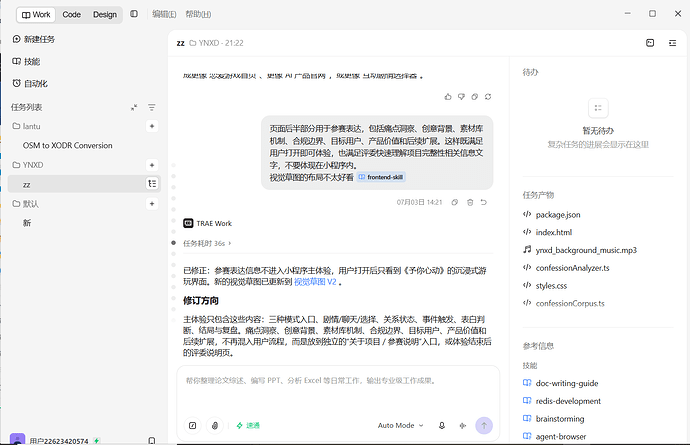Open the index.html artifact
This screenshot has width=690, height=445.
(554, 232)
